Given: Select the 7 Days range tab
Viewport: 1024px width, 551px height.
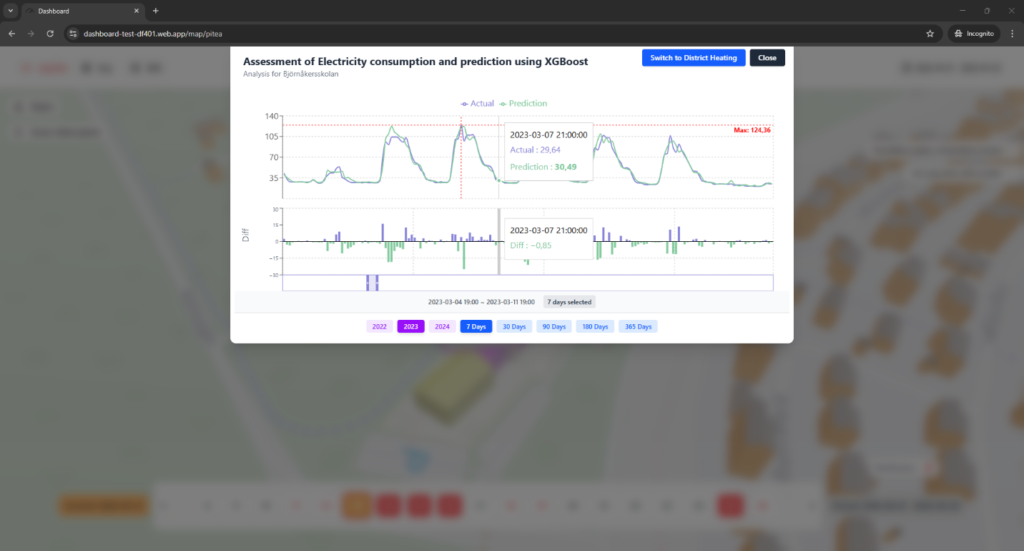Looking at the screenshot, I should click(x=476, y=326).
